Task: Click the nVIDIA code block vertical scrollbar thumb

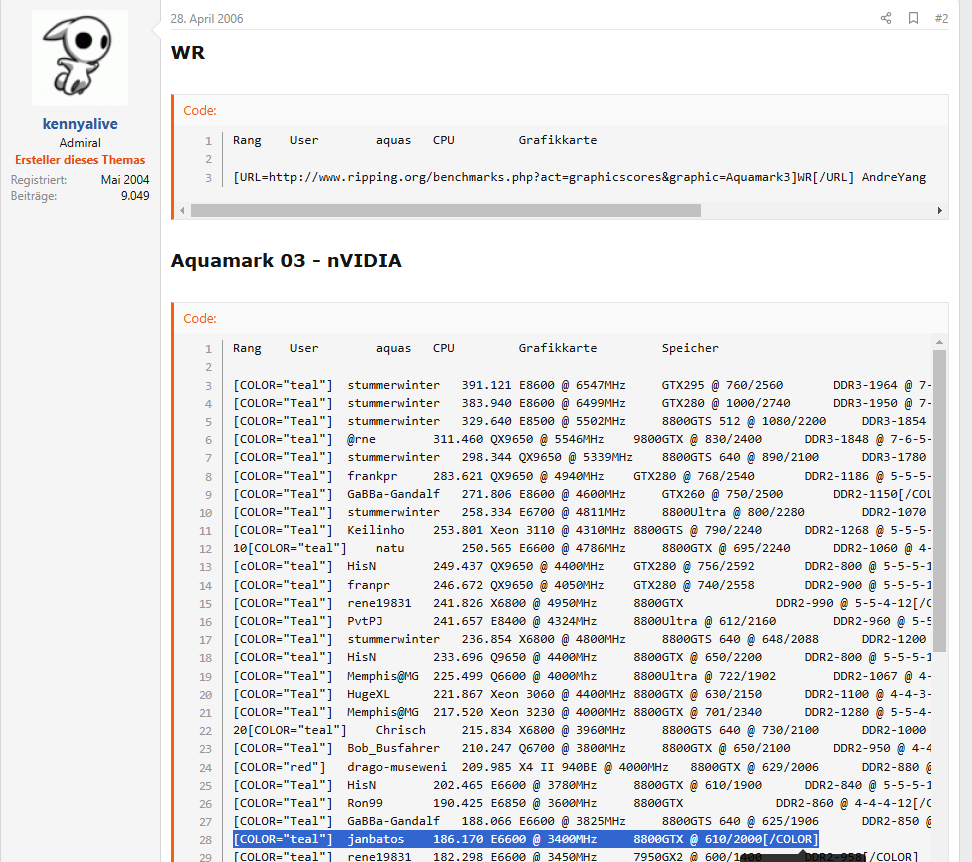Action: point(939,501)
